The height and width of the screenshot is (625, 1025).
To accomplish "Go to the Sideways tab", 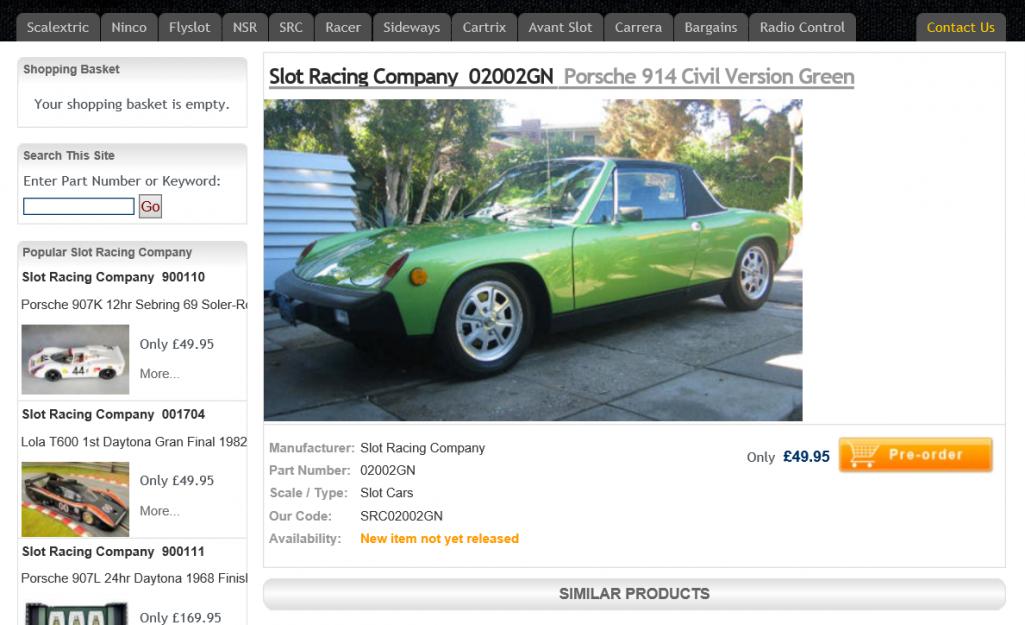I will [x=412, y=27].
